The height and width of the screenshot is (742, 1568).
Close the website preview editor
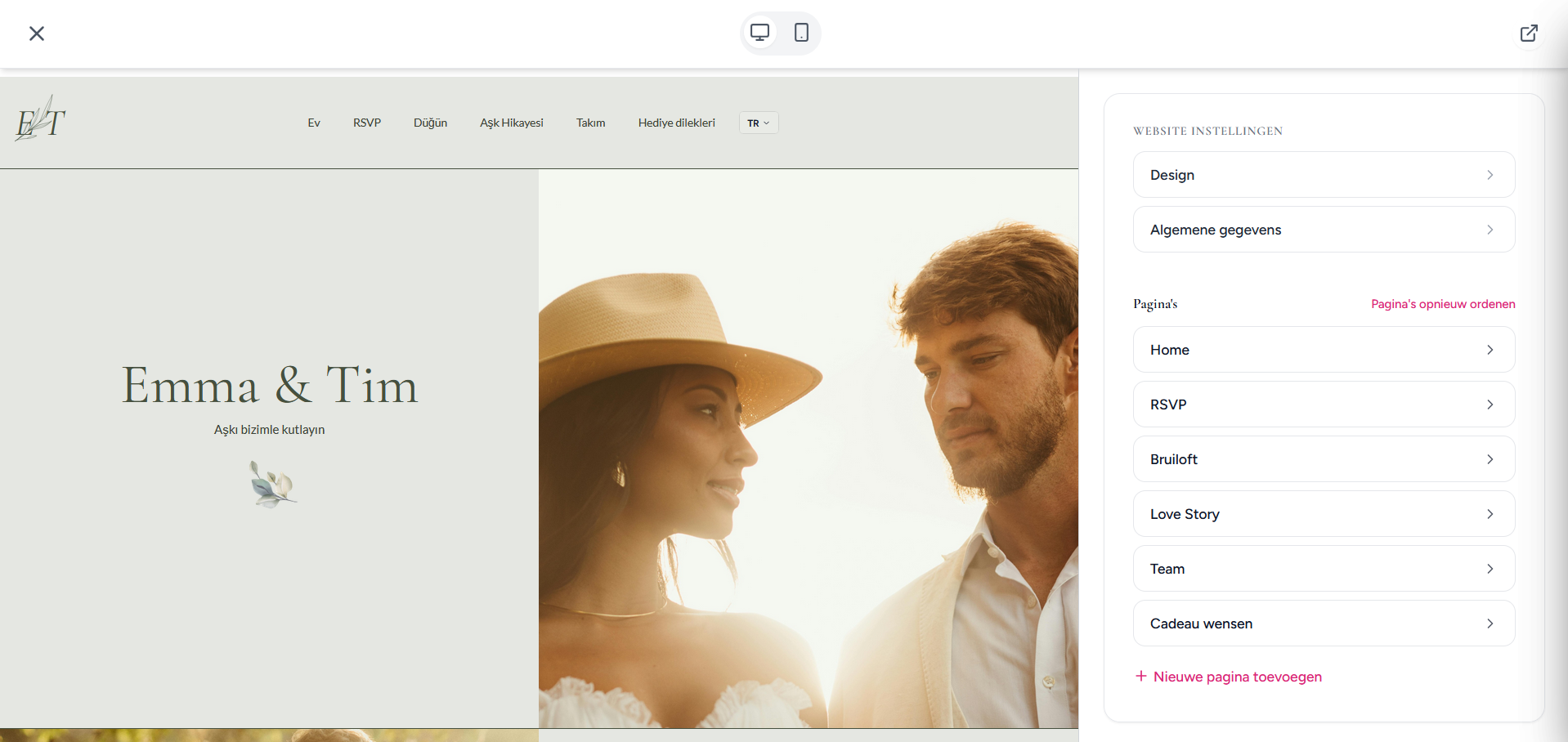pos(37,34)
